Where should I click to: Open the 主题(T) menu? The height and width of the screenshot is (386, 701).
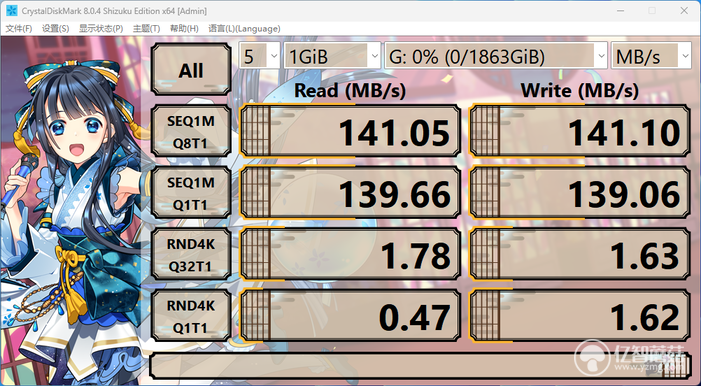[146, 29]
